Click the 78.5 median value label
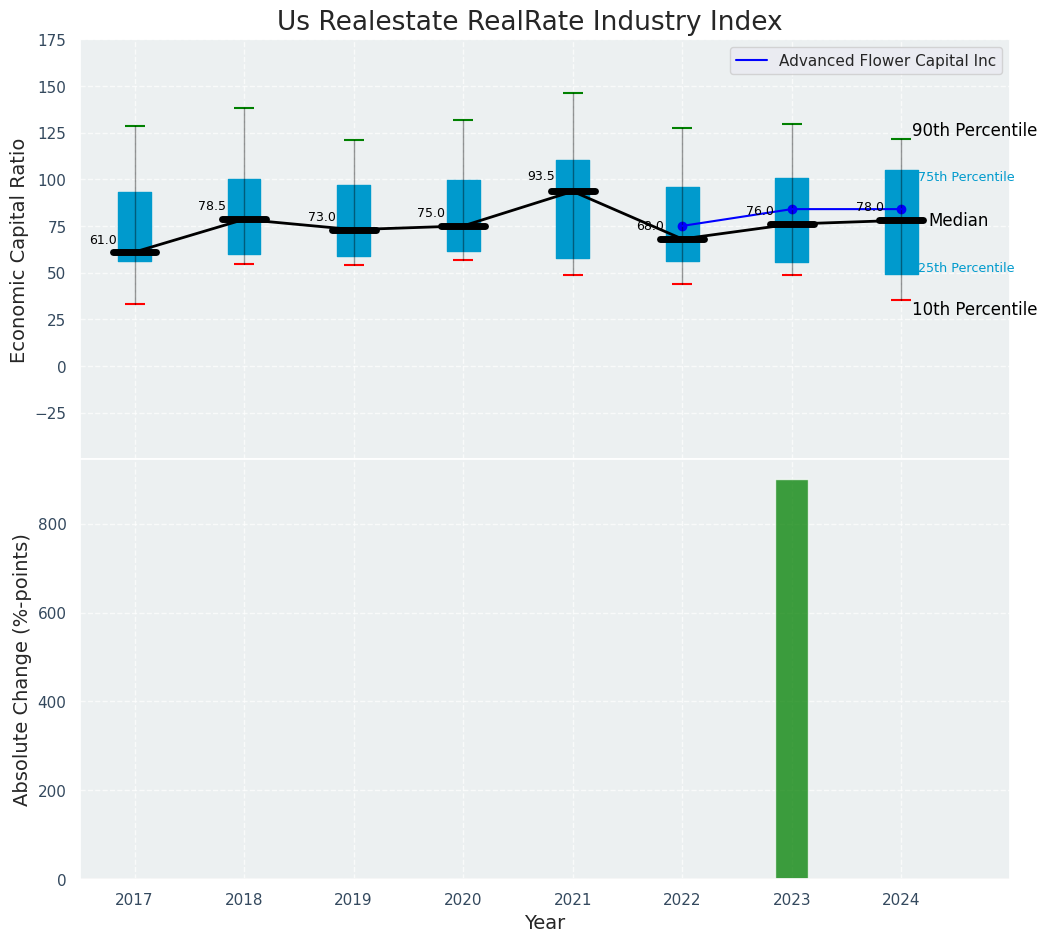 click(x=212, y=207)
